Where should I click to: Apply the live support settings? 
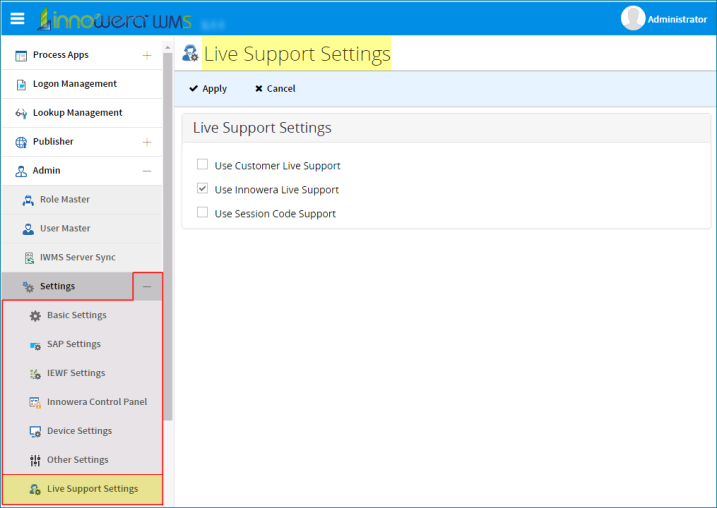coord(208,89)
